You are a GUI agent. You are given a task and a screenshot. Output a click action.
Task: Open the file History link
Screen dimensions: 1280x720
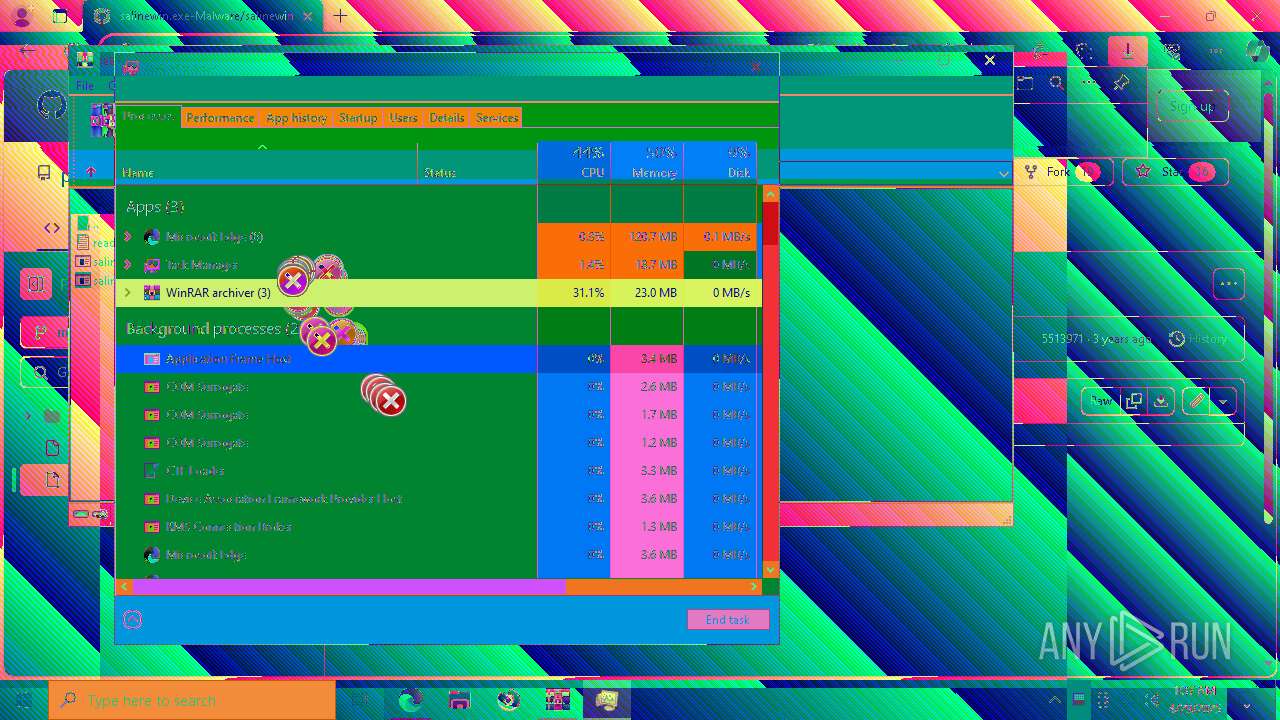pyautogui.click(x=1198, y=339)
